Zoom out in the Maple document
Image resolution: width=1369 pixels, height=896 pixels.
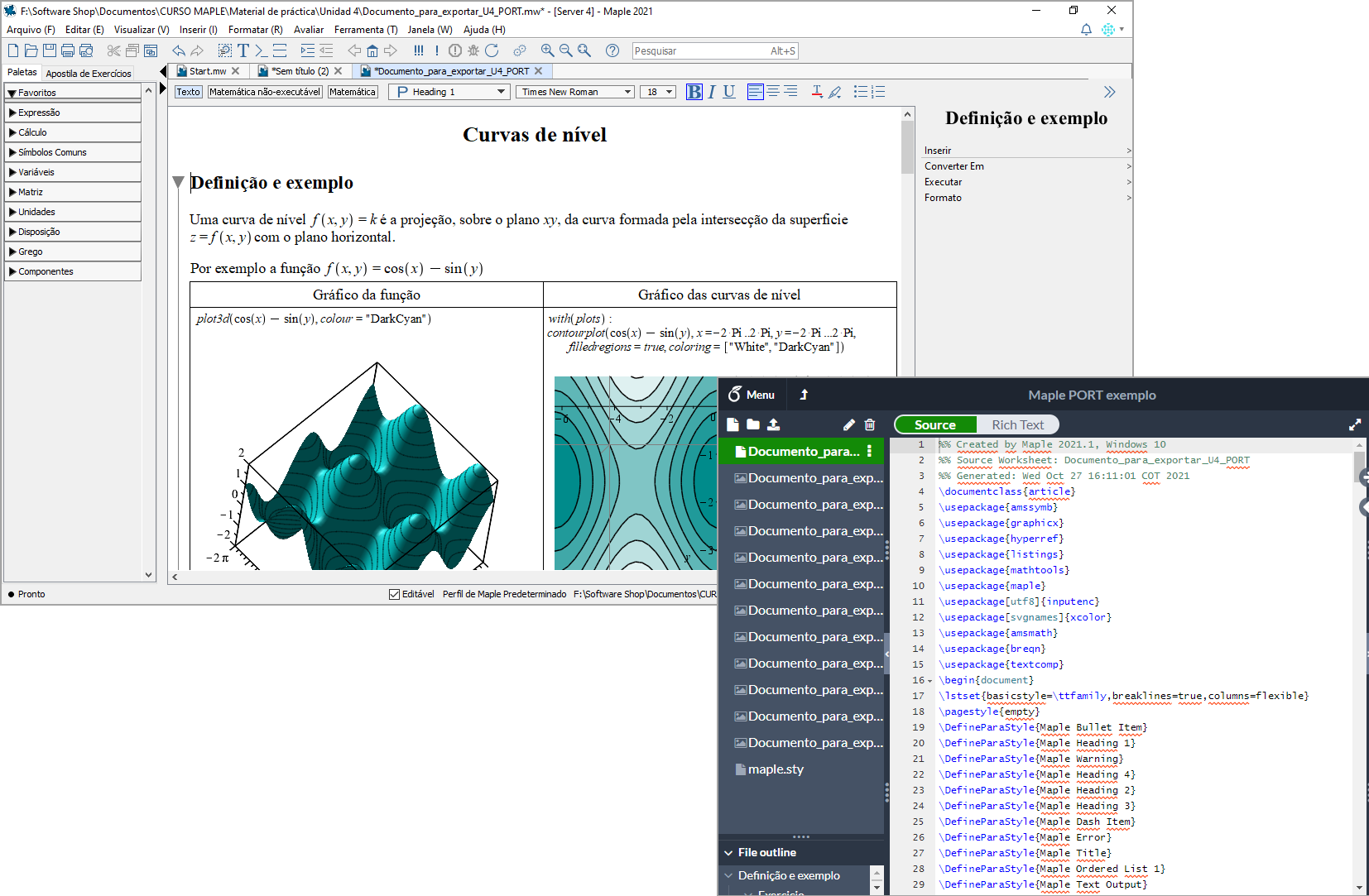566,50
